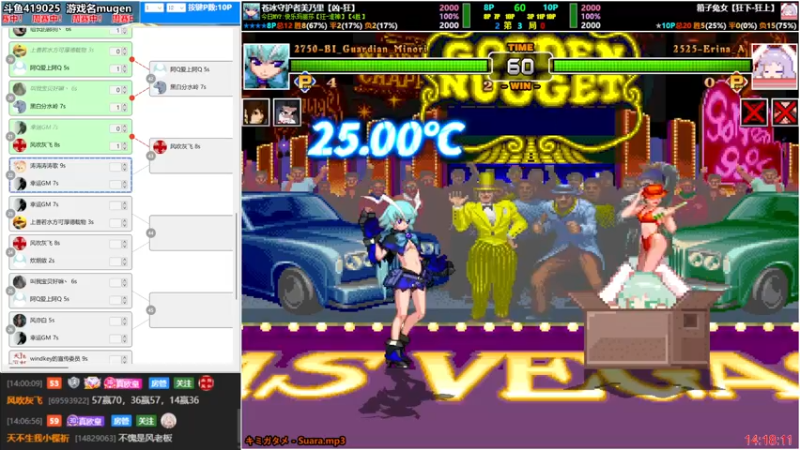Open chat username 风吹灰飞
The image size is (800, 450).
click(24, 401)
